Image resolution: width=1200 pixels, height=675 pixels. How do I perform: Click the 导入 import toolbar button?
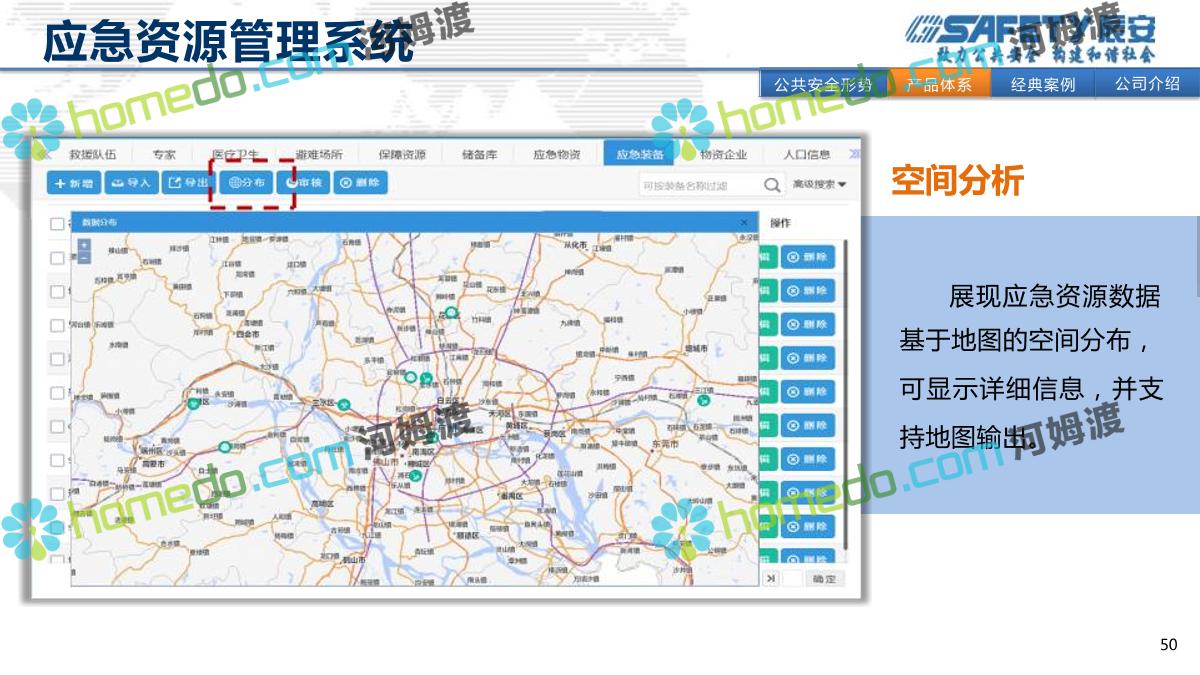(131, 183)
